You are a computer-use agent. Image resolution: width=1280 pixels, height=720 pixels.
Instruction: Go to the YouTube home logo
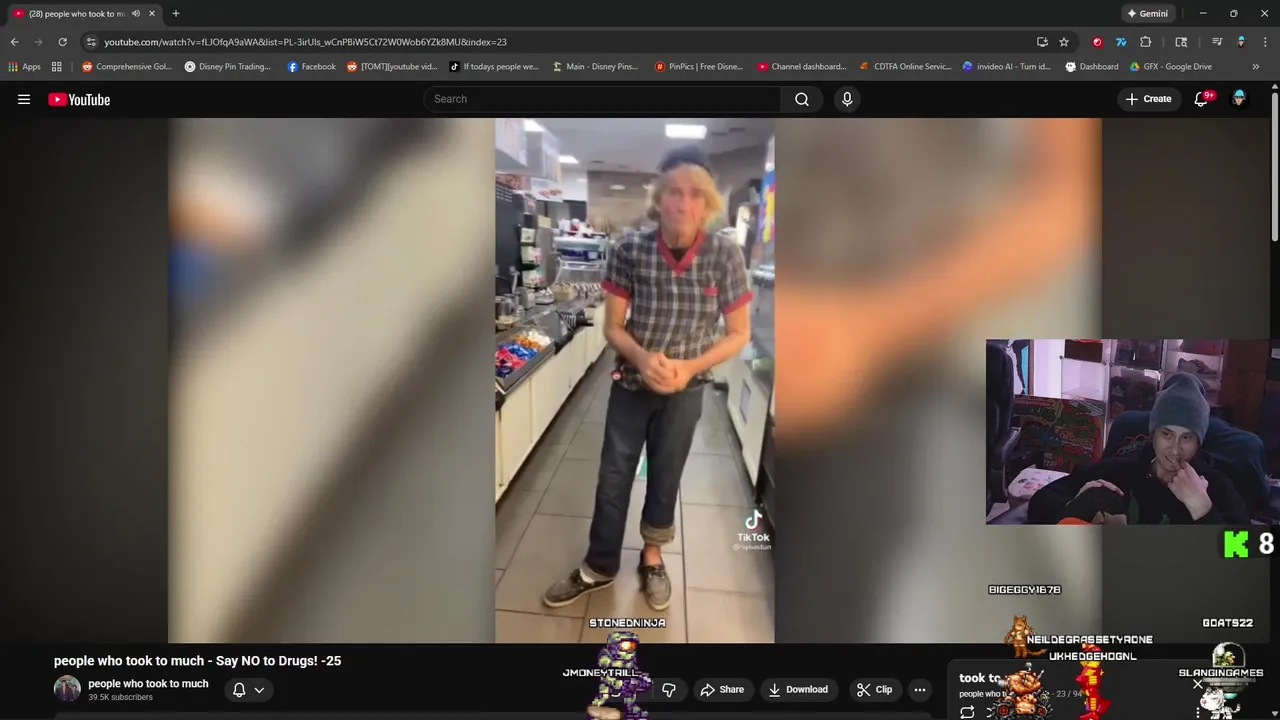click(x=79, y=99)
